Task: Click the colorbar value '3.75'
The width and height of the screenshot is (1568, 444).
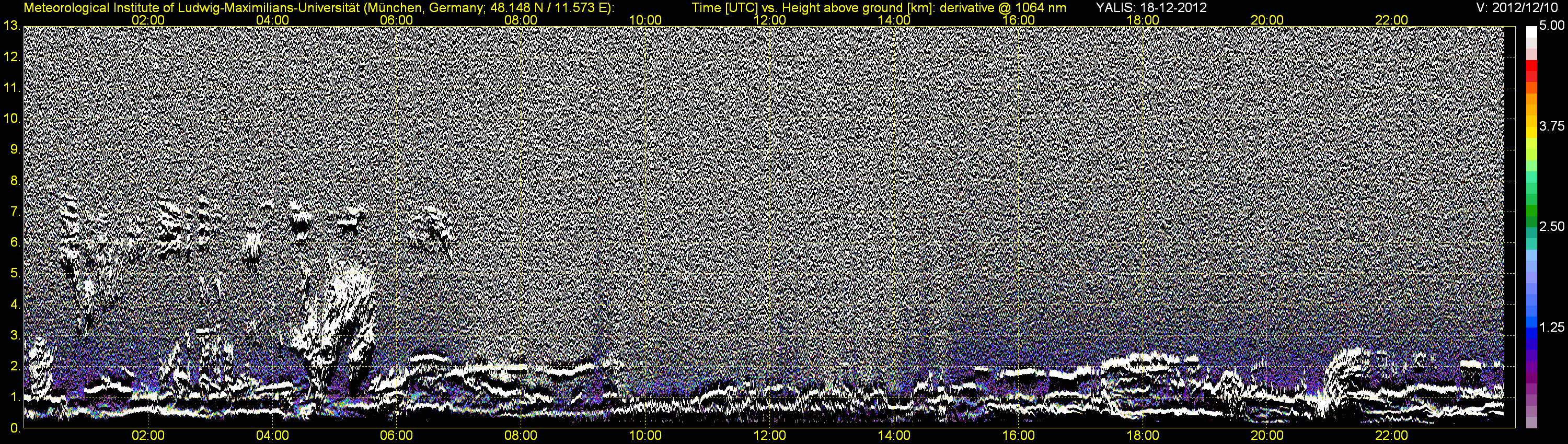Action: pos(1551,126)
